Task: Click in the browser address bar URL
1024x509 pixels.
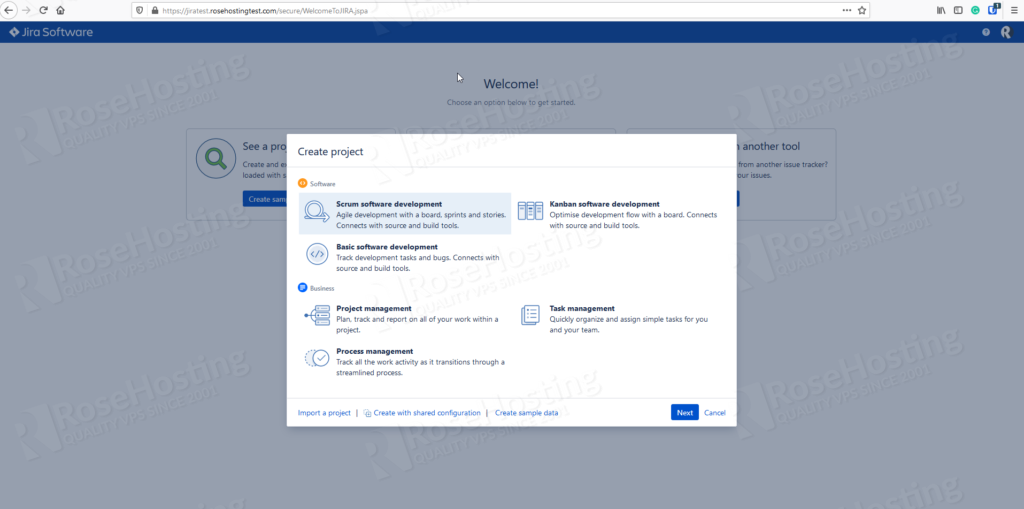Action: click(x=400, y=10)
